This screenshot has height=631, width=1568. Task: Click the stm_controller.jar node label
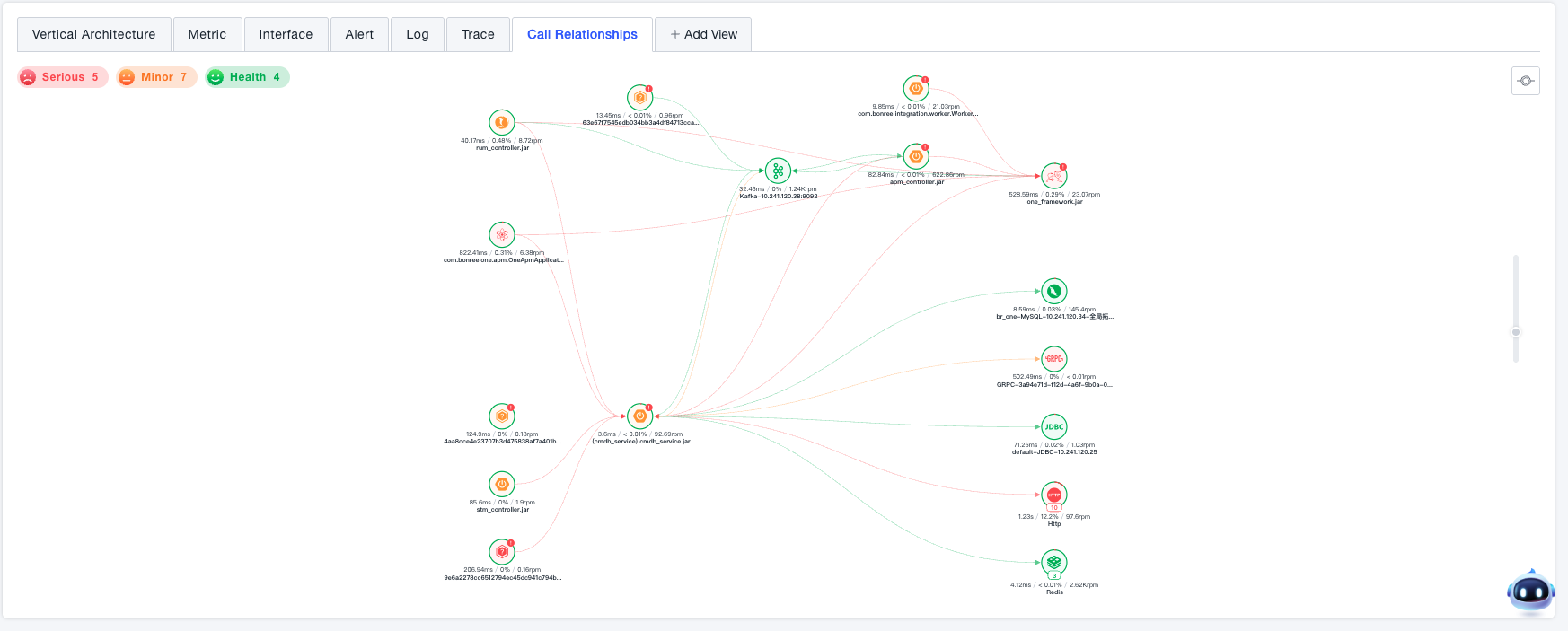[502, 510]
